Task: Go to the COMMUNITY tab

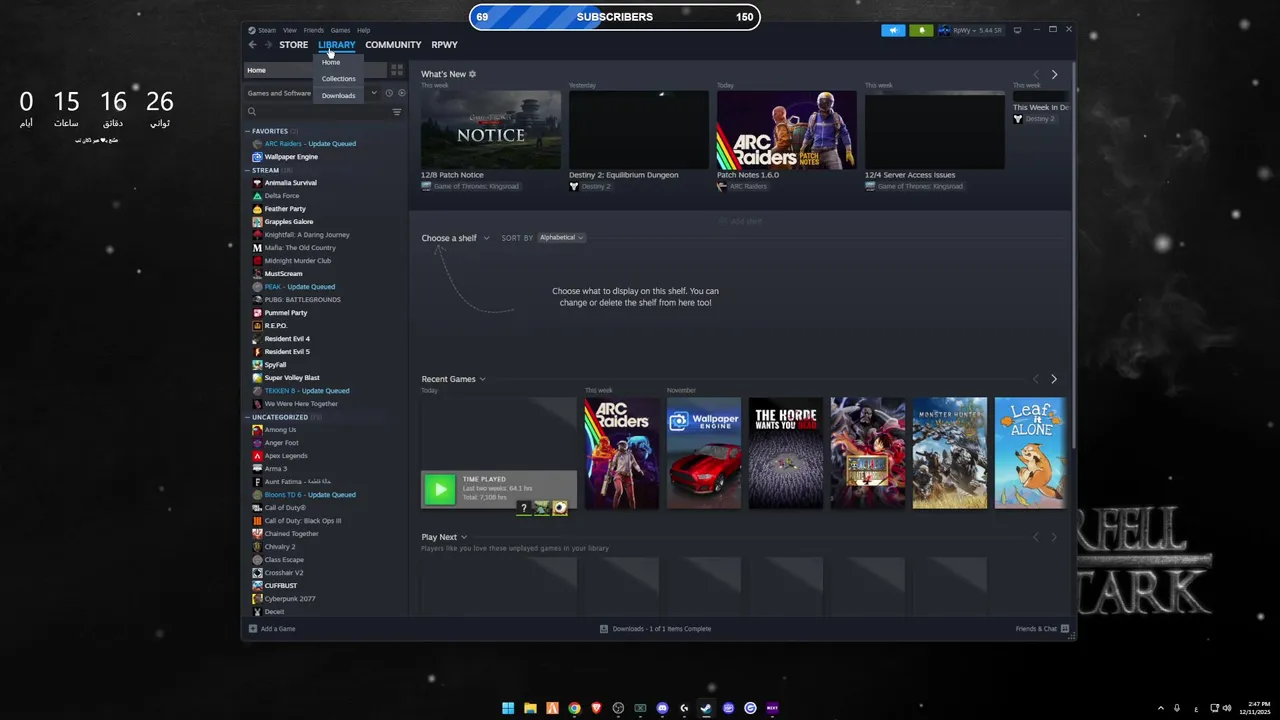Action: point(393,45)
